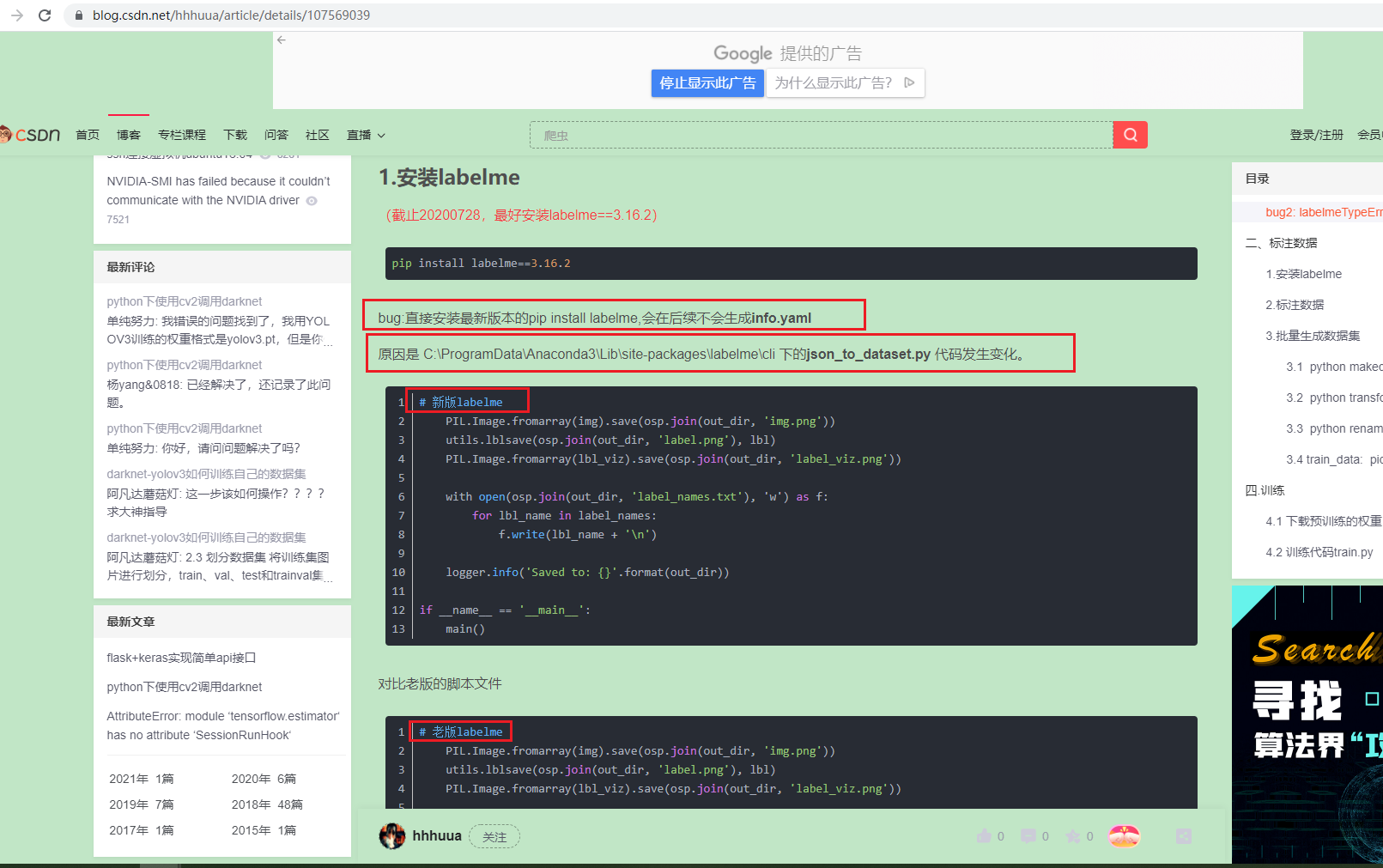Viewport: 1383px width, 868px height.
Task: Open the 社区 nav item
Action: [x=318, y=135]
